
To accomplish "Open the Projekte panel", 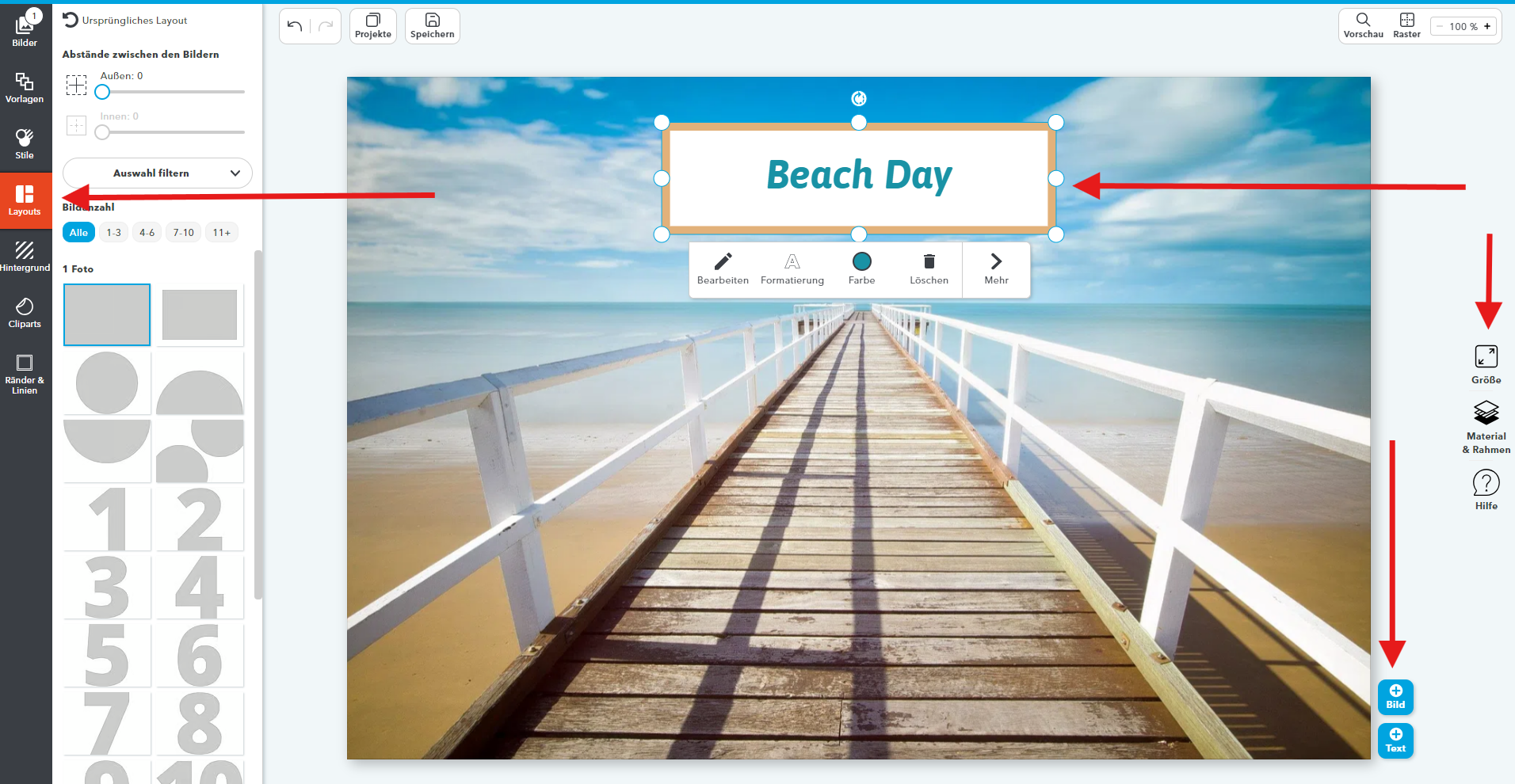I will point(373,26).
